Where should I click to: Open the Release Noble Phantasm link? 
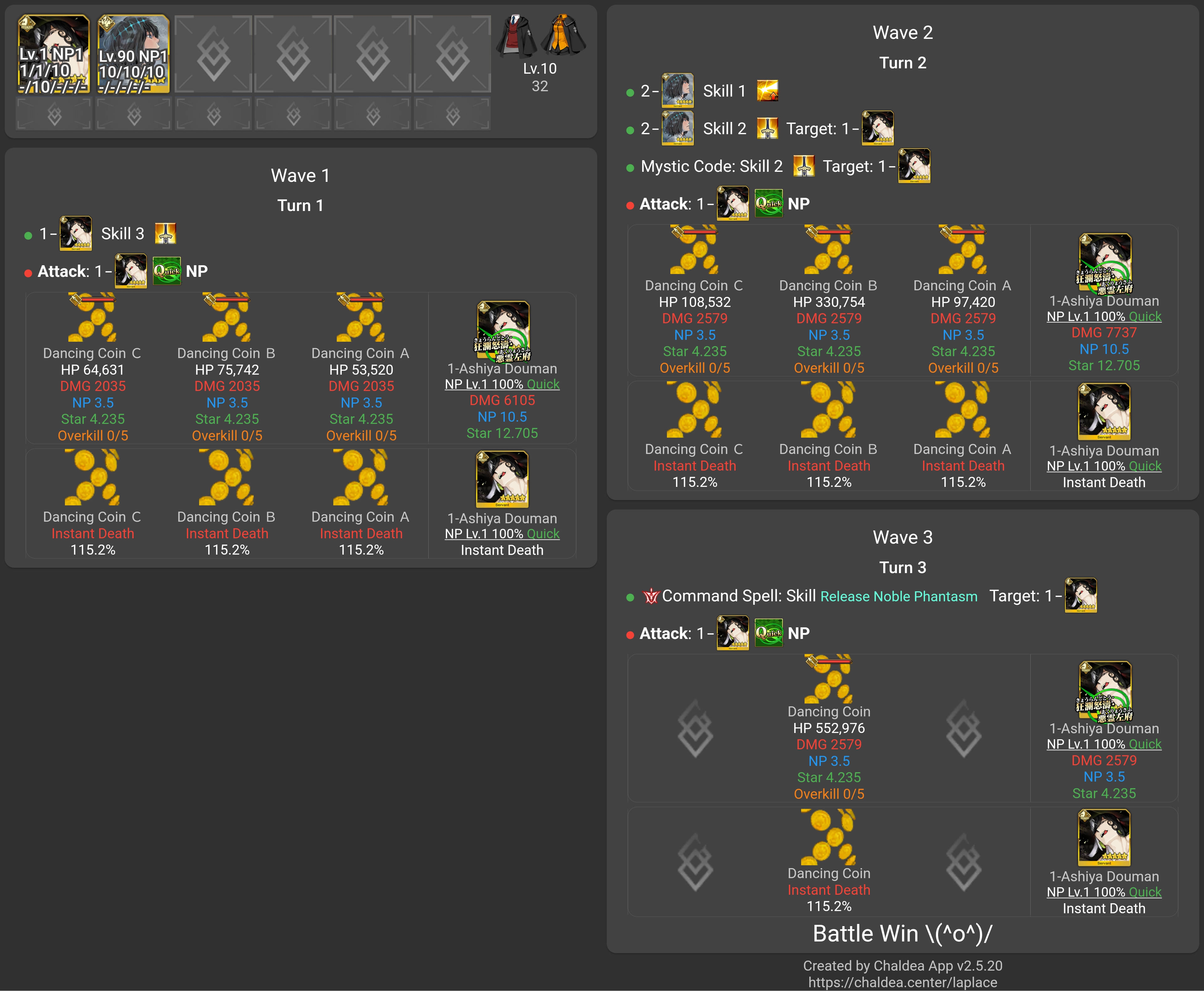click(x=899, y=597)
